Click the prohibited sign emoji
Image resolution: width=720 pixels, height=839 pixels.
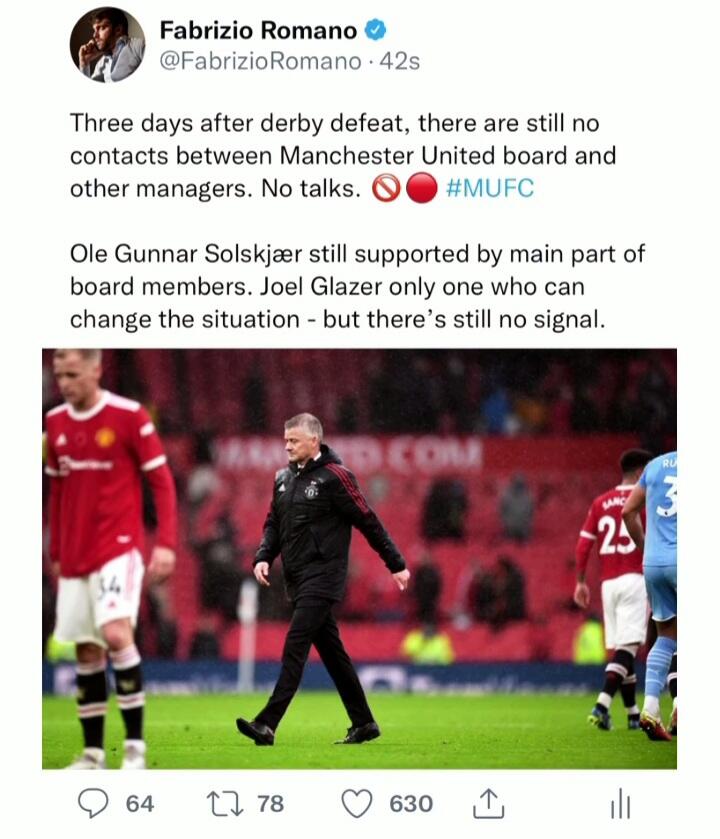click(x=386, y=188)
